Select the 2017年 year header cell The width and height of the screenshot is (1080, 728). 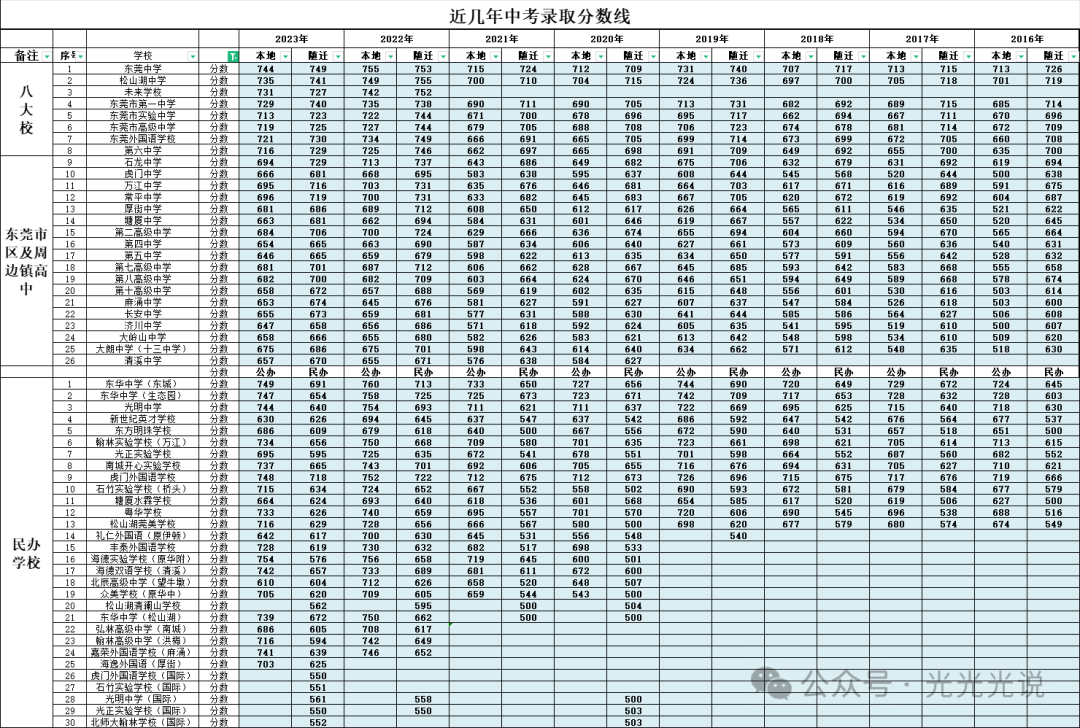click(x=922, y=39)
